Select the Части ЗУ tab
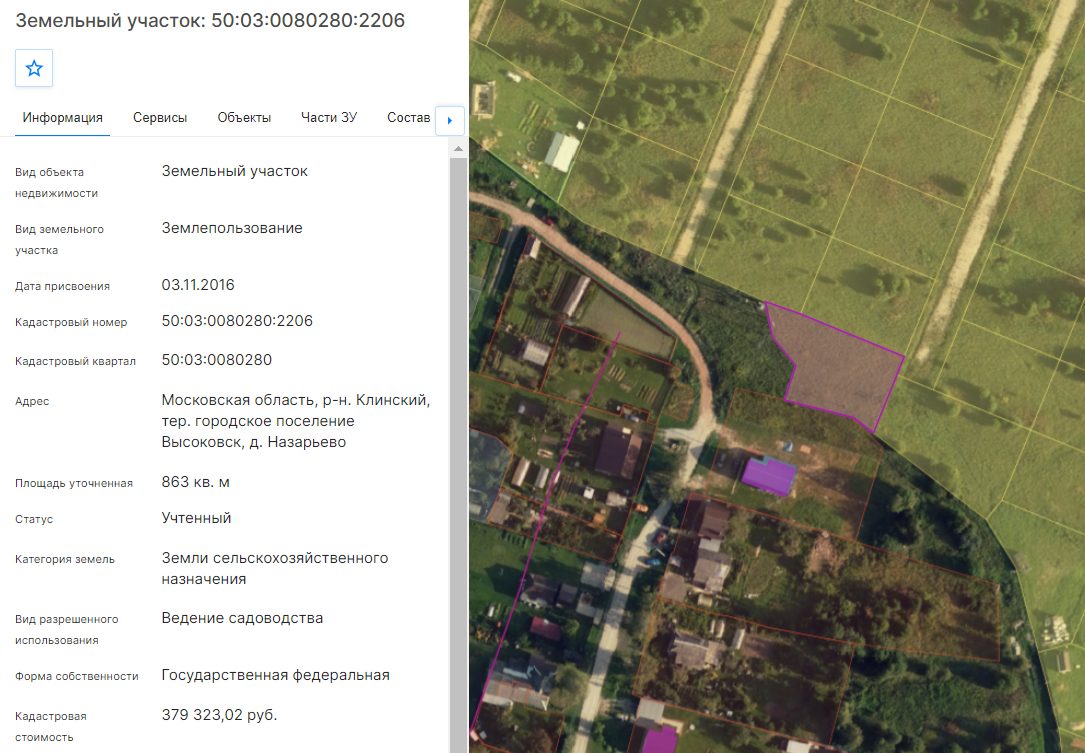The width and height of the screenshot is (1085, 753). pyautogui.click(x=329, y=118)
